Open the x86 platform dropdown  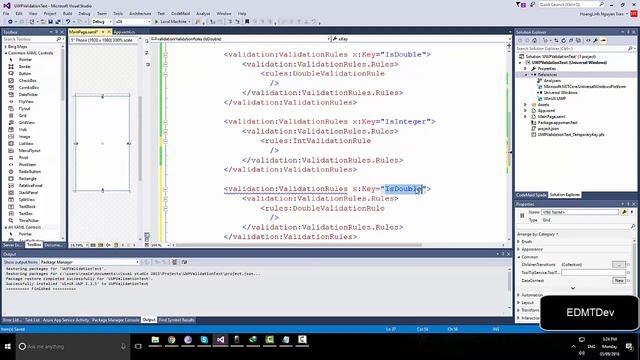[x=133, y=22]
